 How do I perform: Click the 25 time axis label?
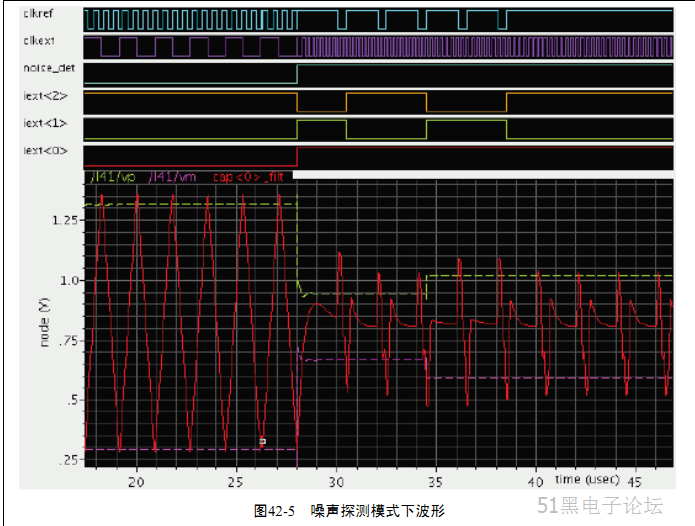pos(235,482)
